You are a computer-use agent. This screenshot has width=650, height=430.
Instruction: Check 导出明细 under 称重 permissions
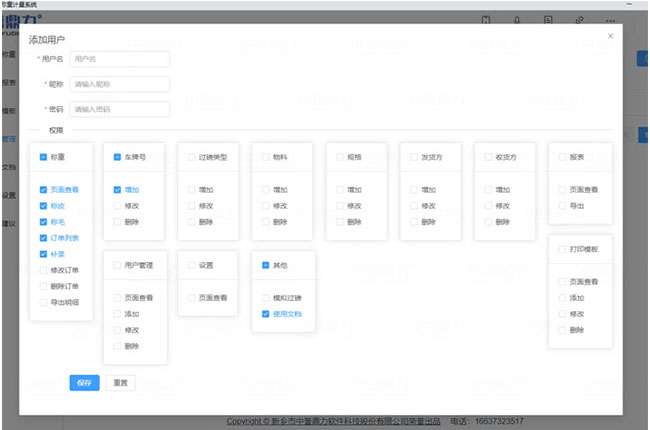tap(43, 302)
